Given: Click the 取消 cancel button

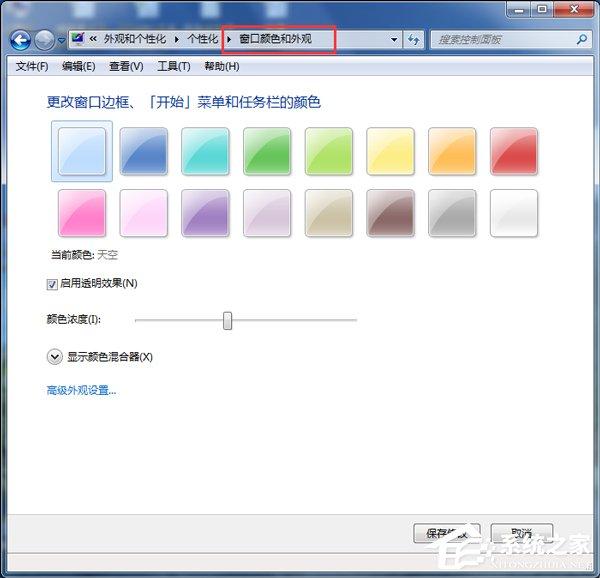Looking at the screenshot, I should (522, 533).
